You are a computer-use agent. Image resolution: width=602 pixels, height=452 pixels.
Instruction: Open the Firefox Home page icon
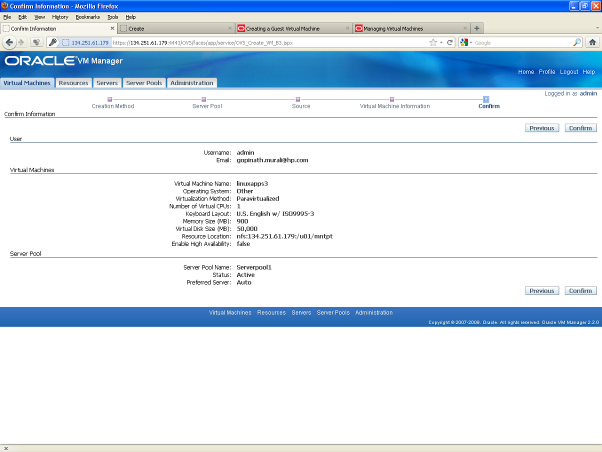(x=592, y=43)
